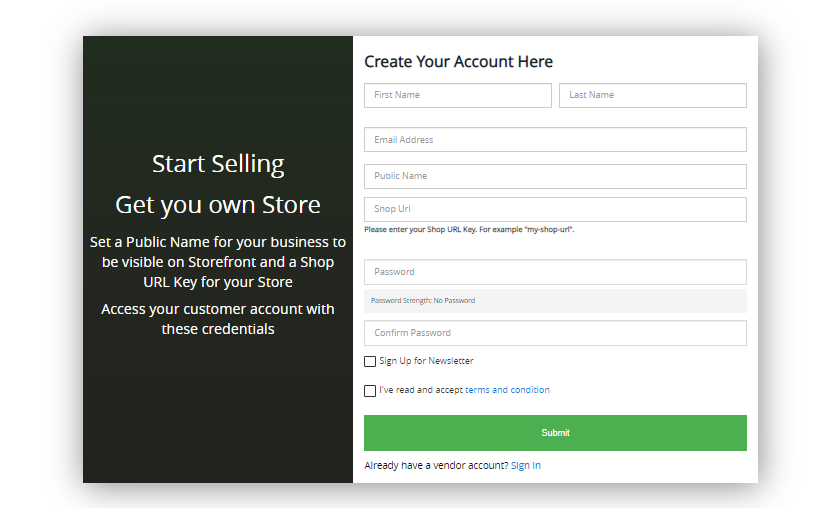Tick the accept terms checkbox
832x508 pixels.
click(370, 391)
